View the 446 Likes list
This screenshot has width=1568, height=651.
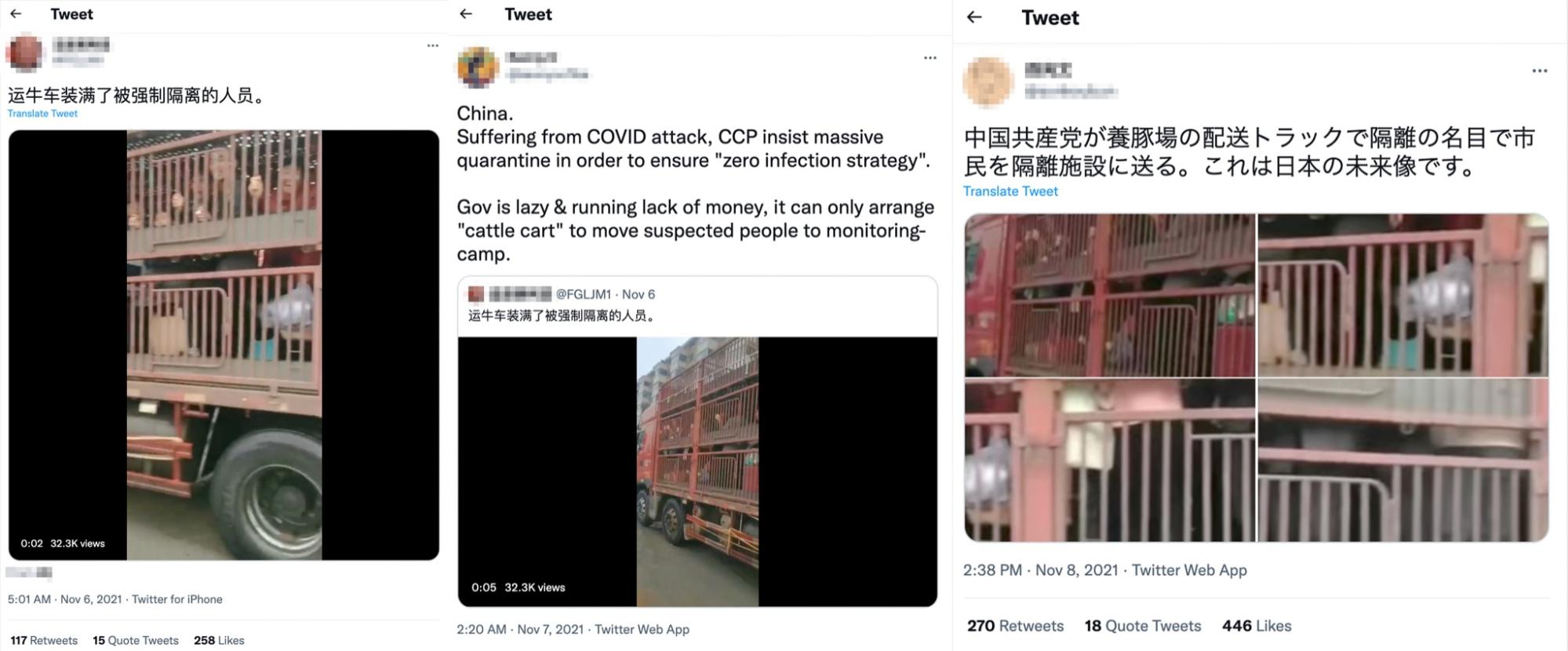(x=1257, y=626)
